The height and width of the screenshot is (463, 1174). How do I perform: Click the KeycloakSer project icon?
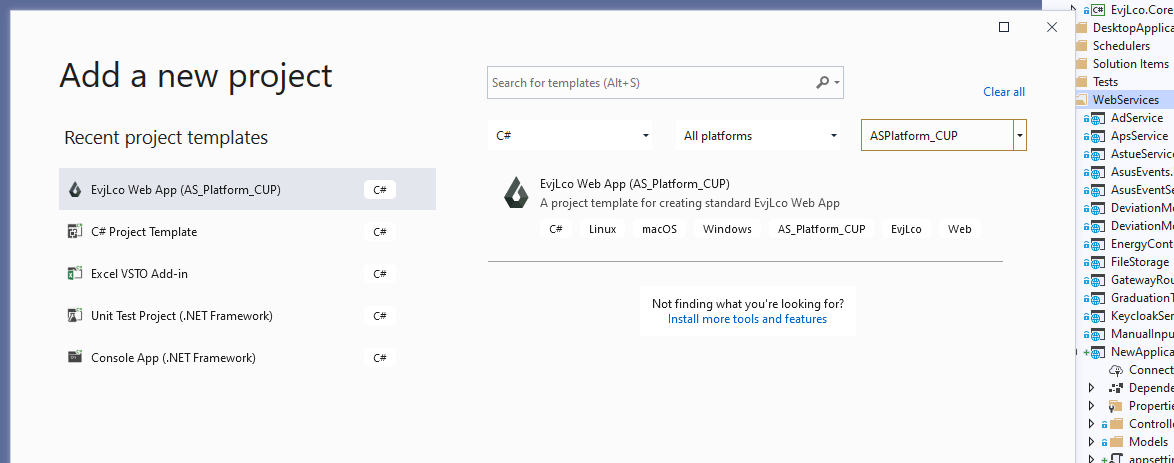(1098, 316)
